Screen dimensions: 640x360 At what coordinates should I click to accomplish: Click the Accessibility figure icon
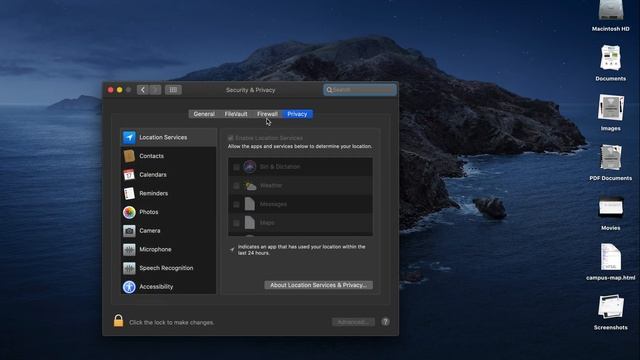click(x=129, y=287)
